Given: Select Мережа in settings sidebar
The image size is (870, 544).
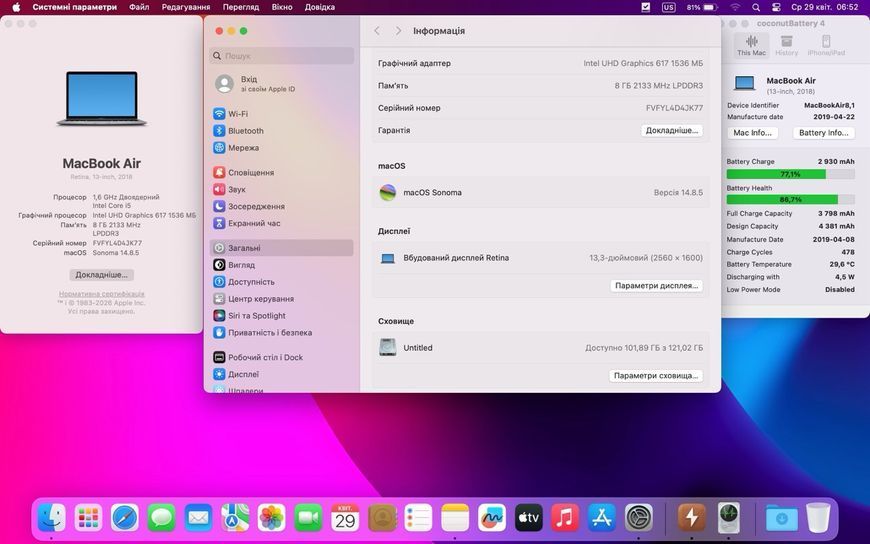Looking at the screenshot, I should pyautogui.click(x=282, y=148).
